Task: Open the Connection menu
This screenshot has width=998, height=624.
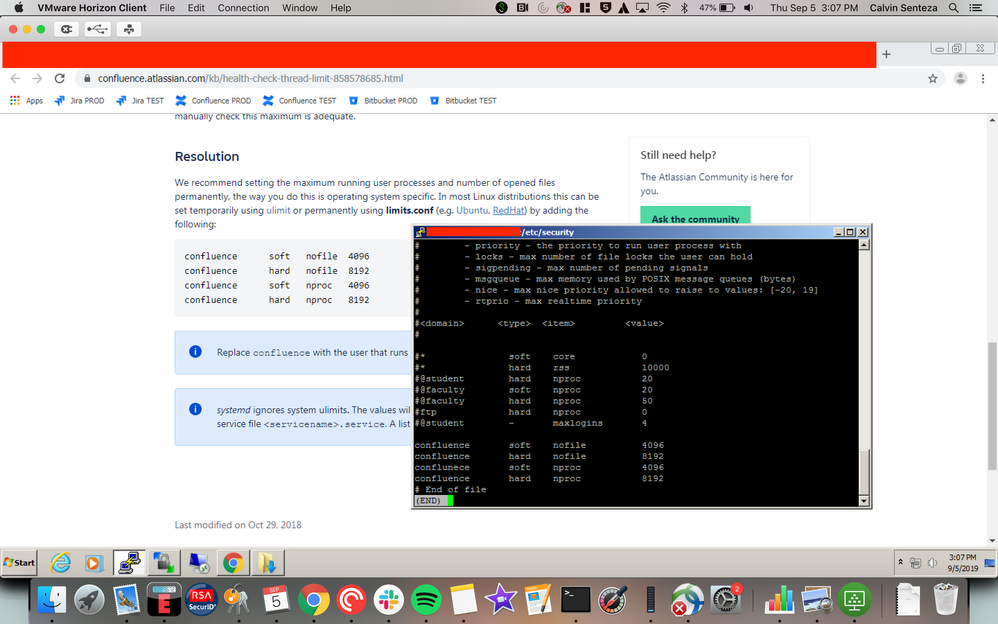Action: pos(243,8)
